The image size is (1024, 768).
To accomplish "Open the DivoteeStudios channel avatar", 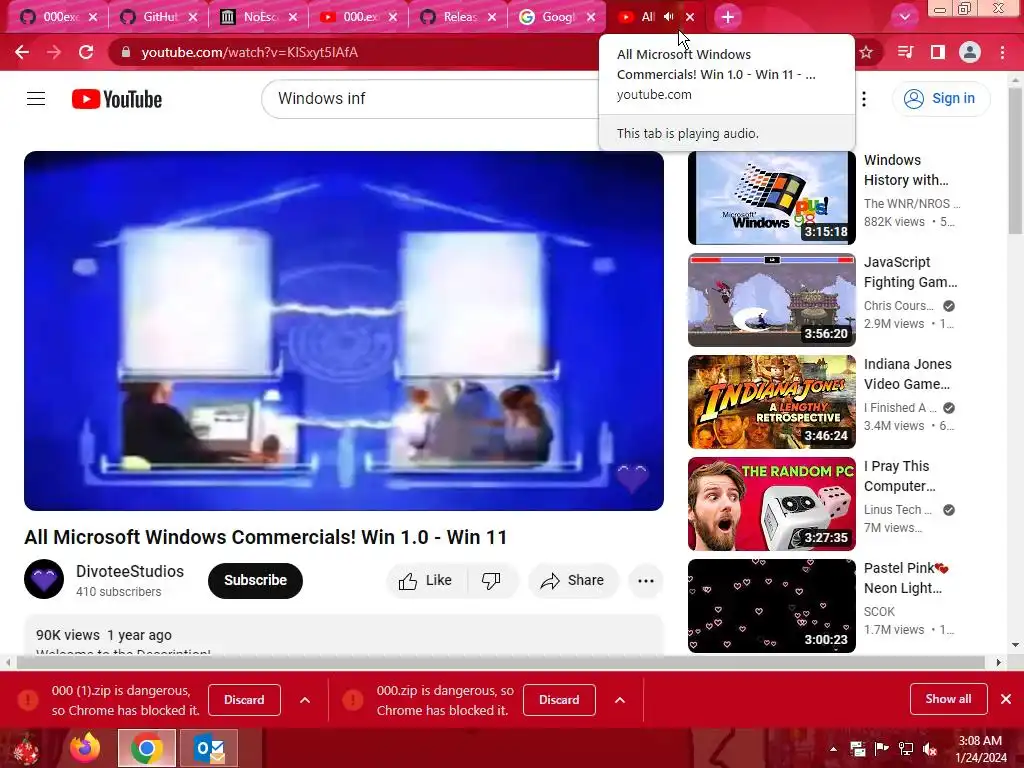I will (x=44, y=579).
